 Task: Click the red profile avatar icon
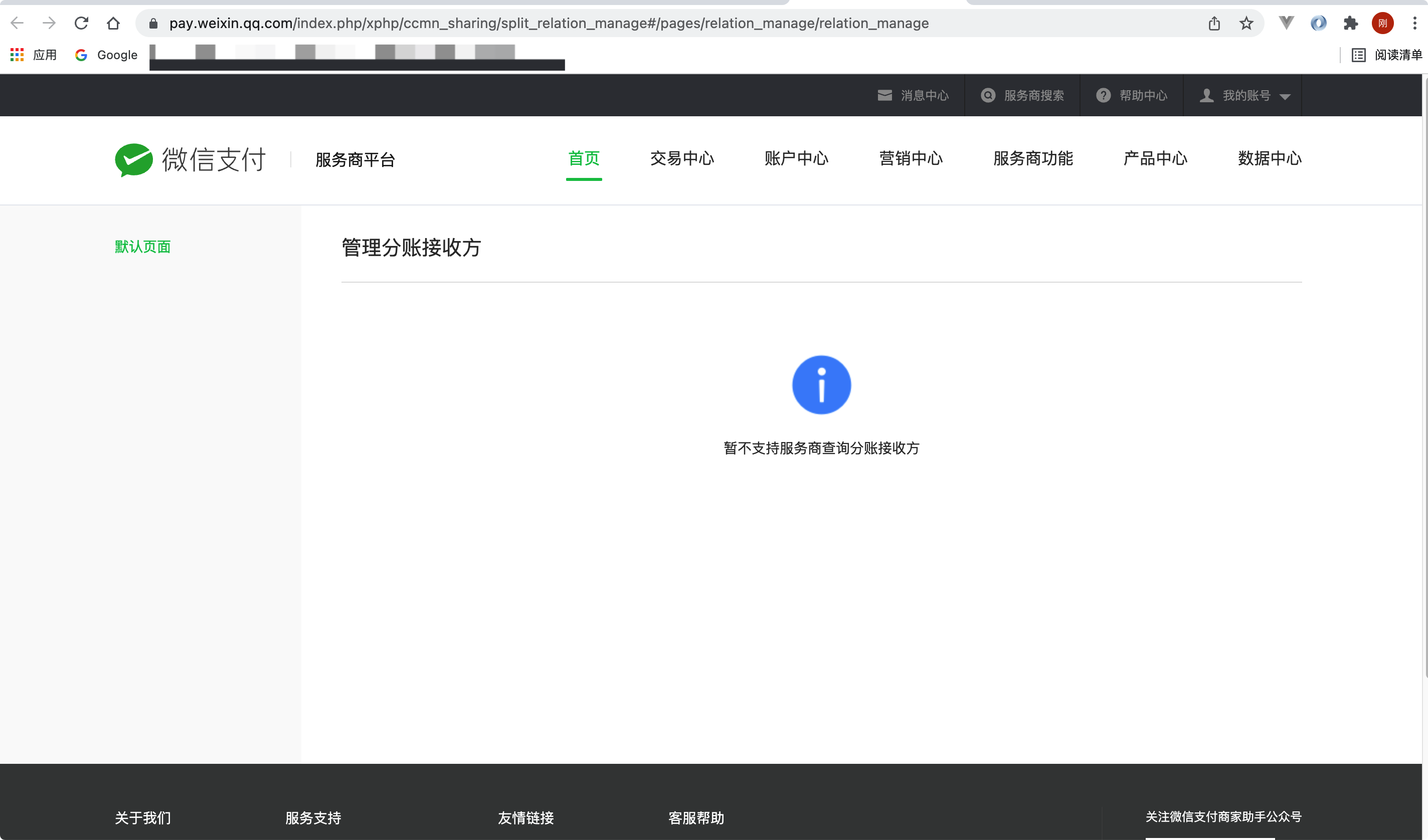tap(1382, 23)
